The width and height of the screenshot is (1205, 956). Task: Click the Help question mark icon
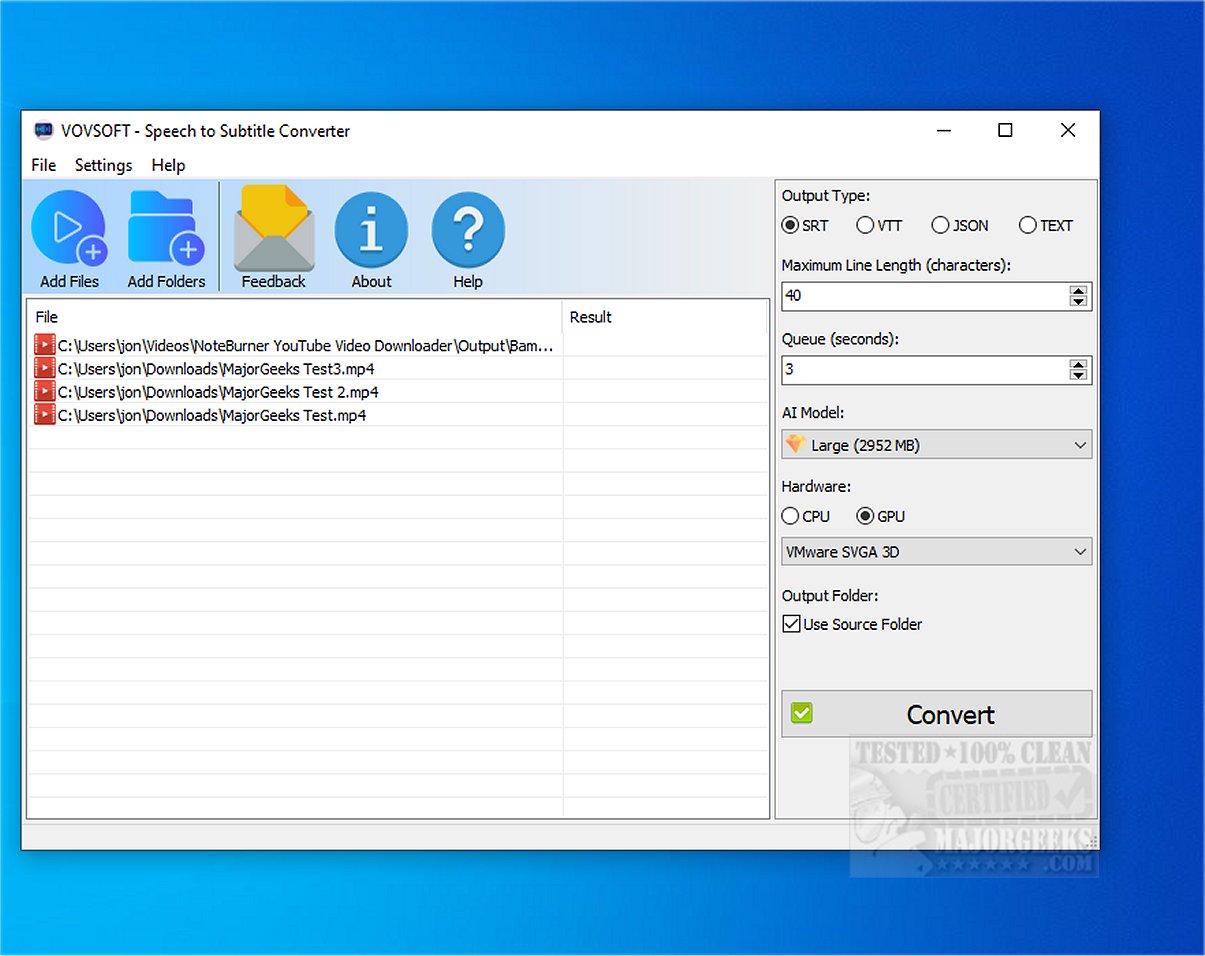coord(468,238)
